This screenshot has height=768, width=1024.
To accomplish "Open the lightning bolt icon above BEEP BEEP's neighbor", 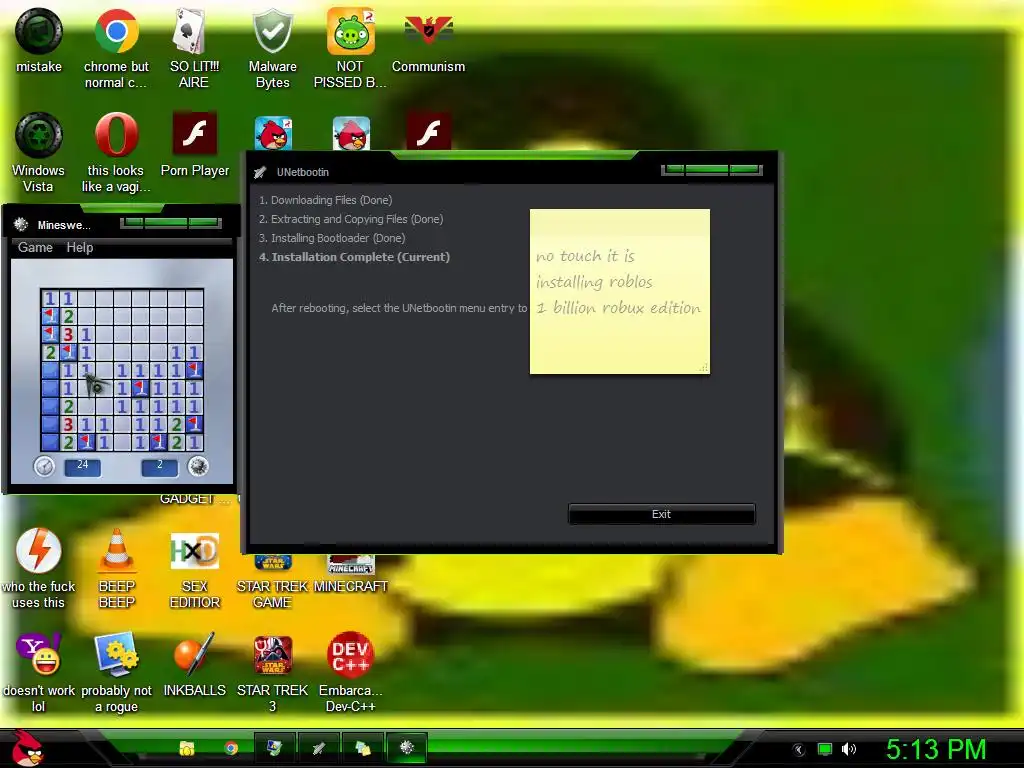I will (39, 551).
